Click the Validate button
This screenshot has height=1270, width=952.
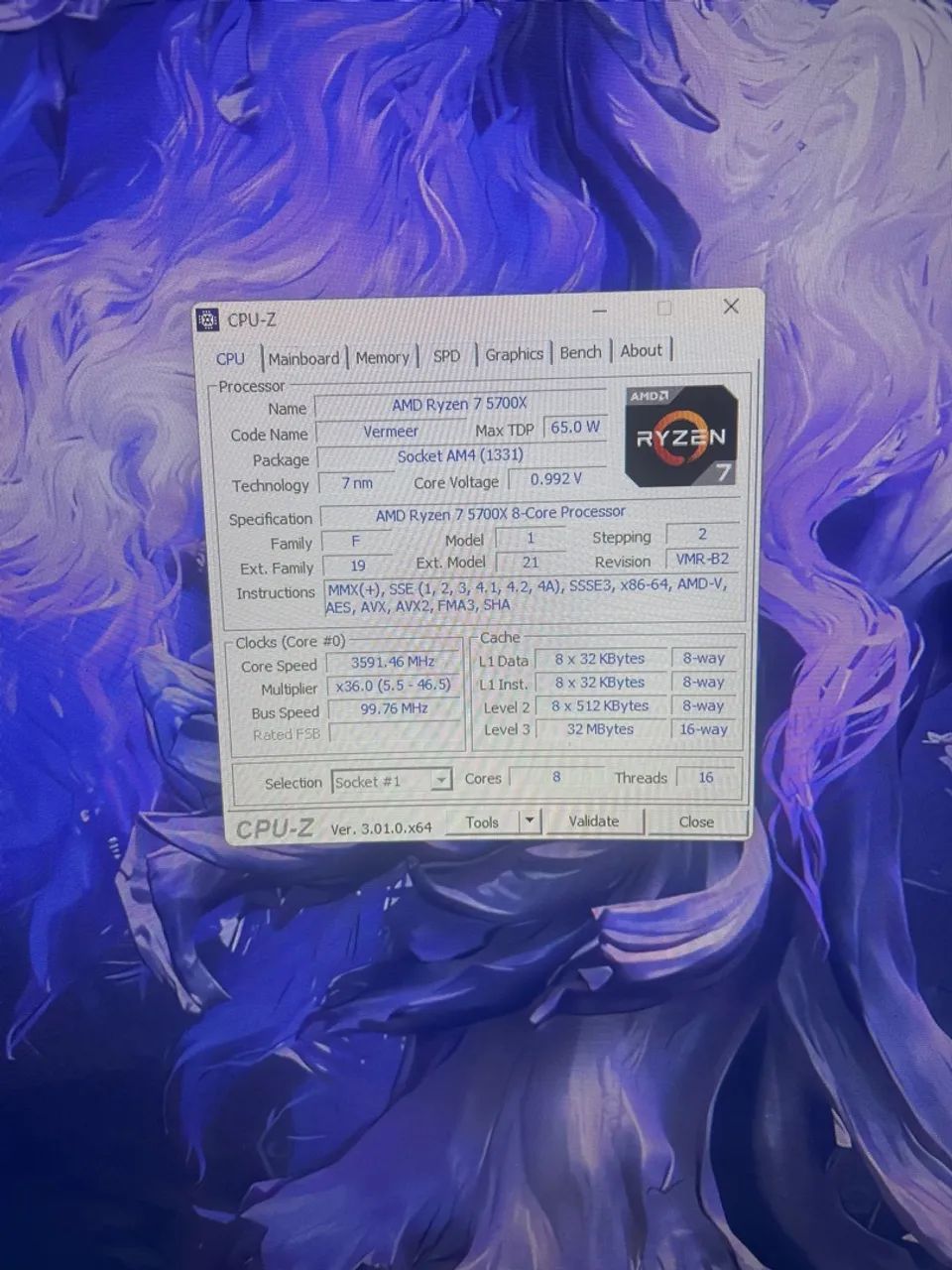point(594,821)
